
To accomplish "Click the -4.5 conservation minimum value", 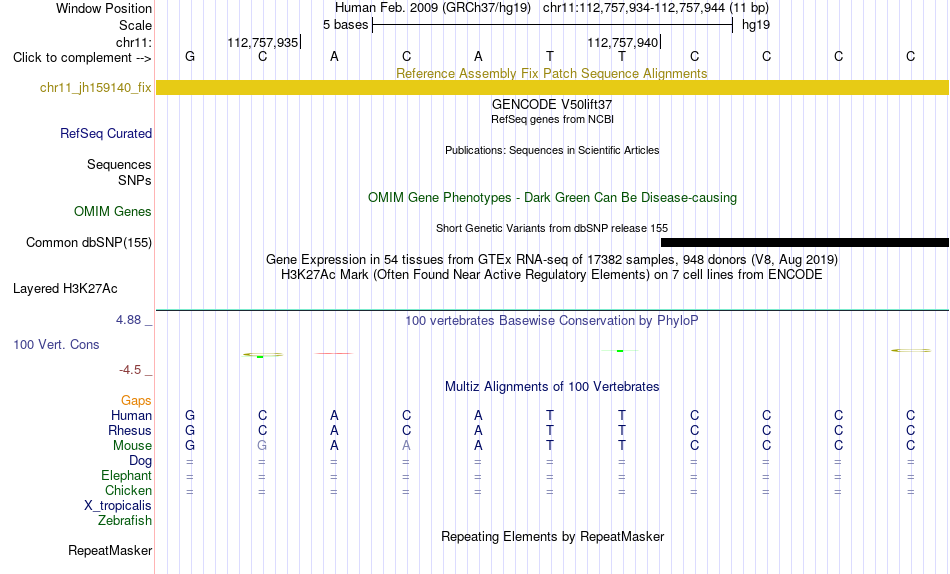I will [130, 370].
